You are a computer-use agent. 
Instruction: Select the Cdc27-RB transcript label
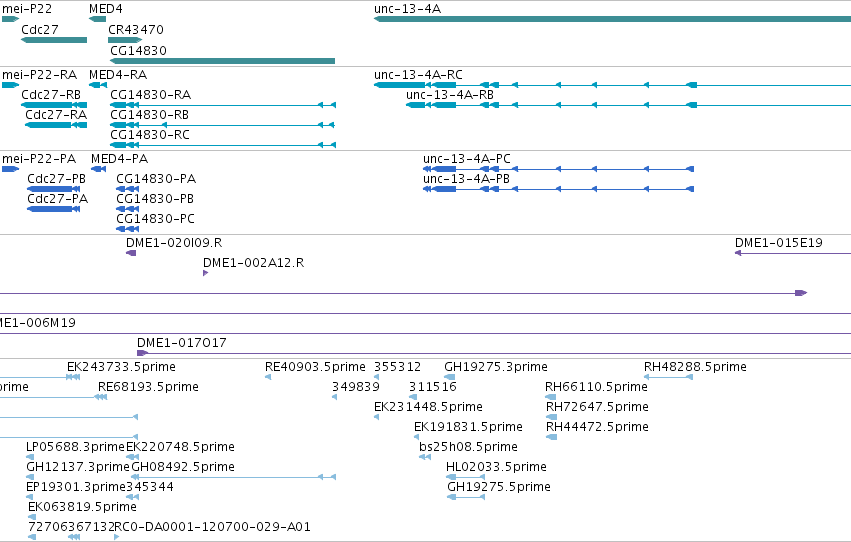point(51,94)
